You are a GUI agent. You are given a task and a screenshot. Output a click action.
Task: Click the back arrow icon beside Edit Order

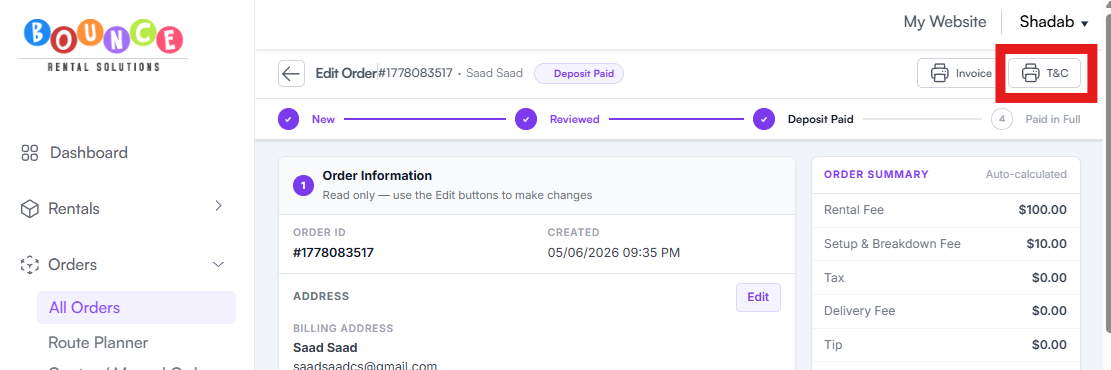(291, 73)
